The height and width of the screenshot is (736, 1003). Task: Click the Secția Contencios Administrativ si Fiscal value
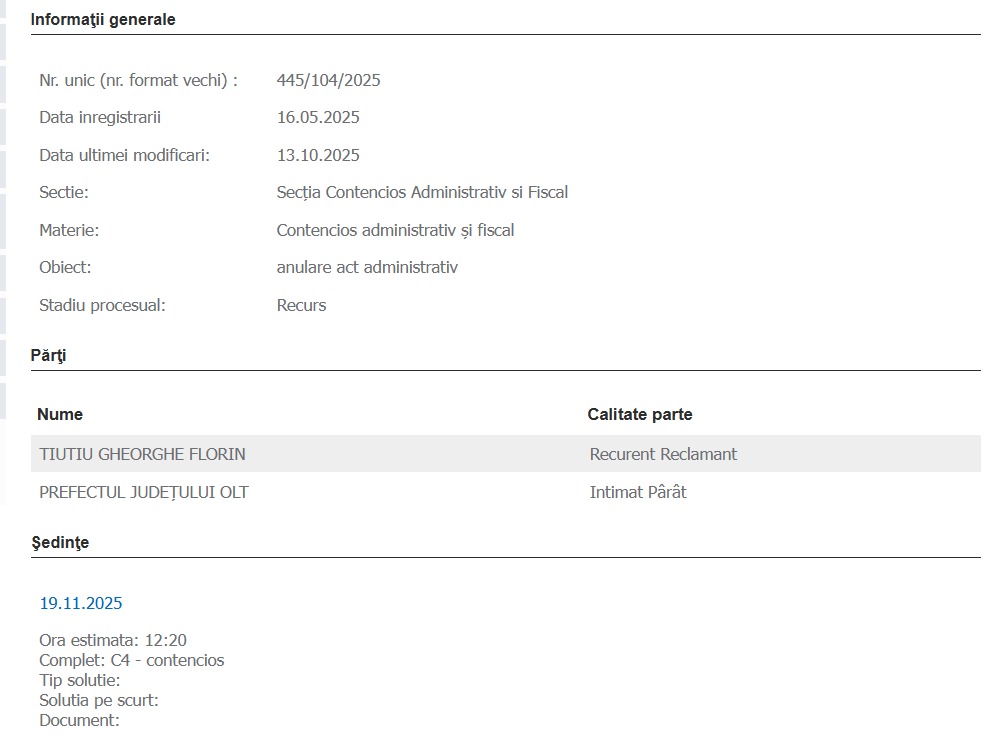tap(422, 192)
